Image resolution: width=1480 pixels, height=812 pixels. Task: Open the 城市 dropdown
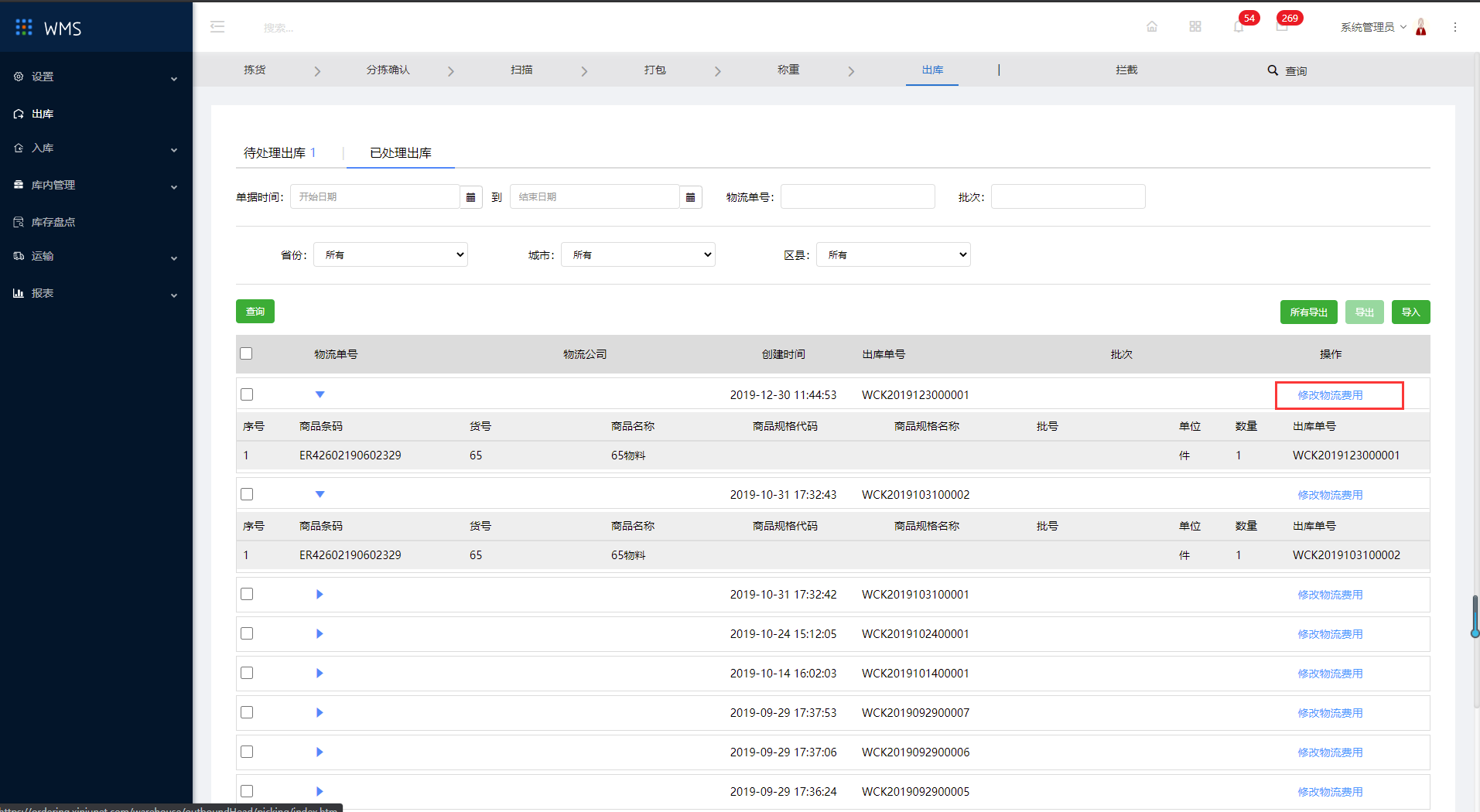pos(638,254)
